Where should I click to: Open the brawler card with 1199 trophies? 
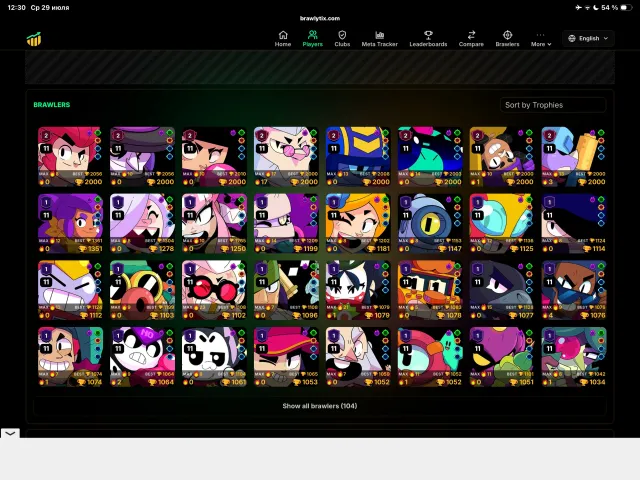[x=286, y=223]
